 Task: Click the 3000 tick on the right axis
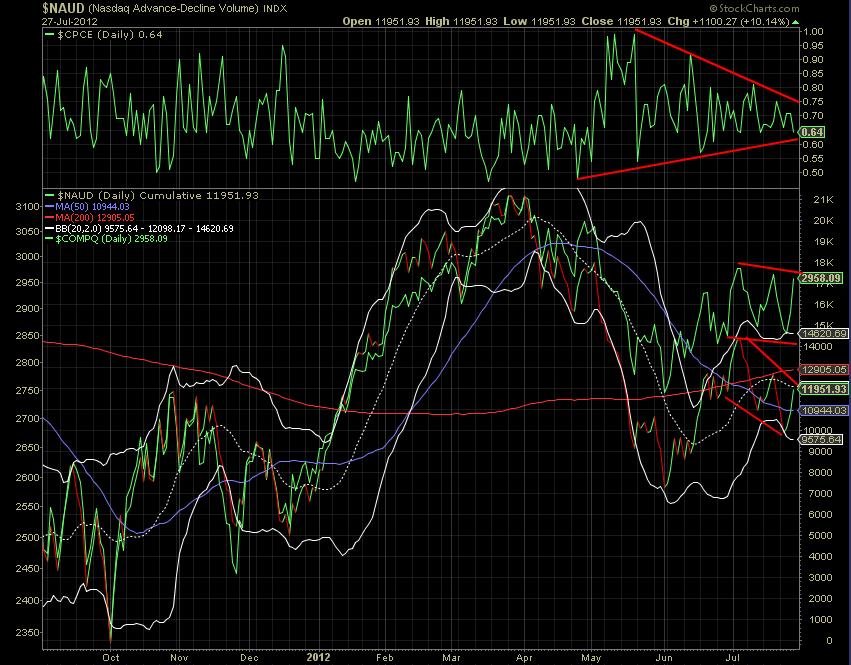coord(821,578)
